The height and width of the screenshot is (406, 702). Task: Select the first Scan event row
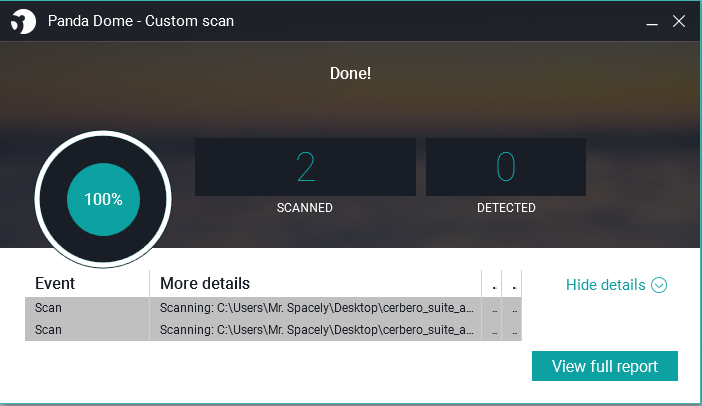(273, 308)
